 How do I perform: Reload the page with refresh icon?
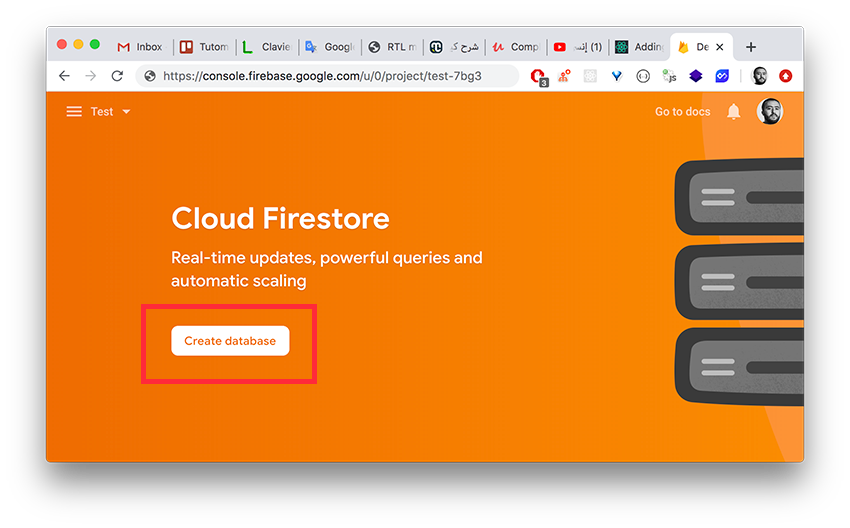(117, 76)
